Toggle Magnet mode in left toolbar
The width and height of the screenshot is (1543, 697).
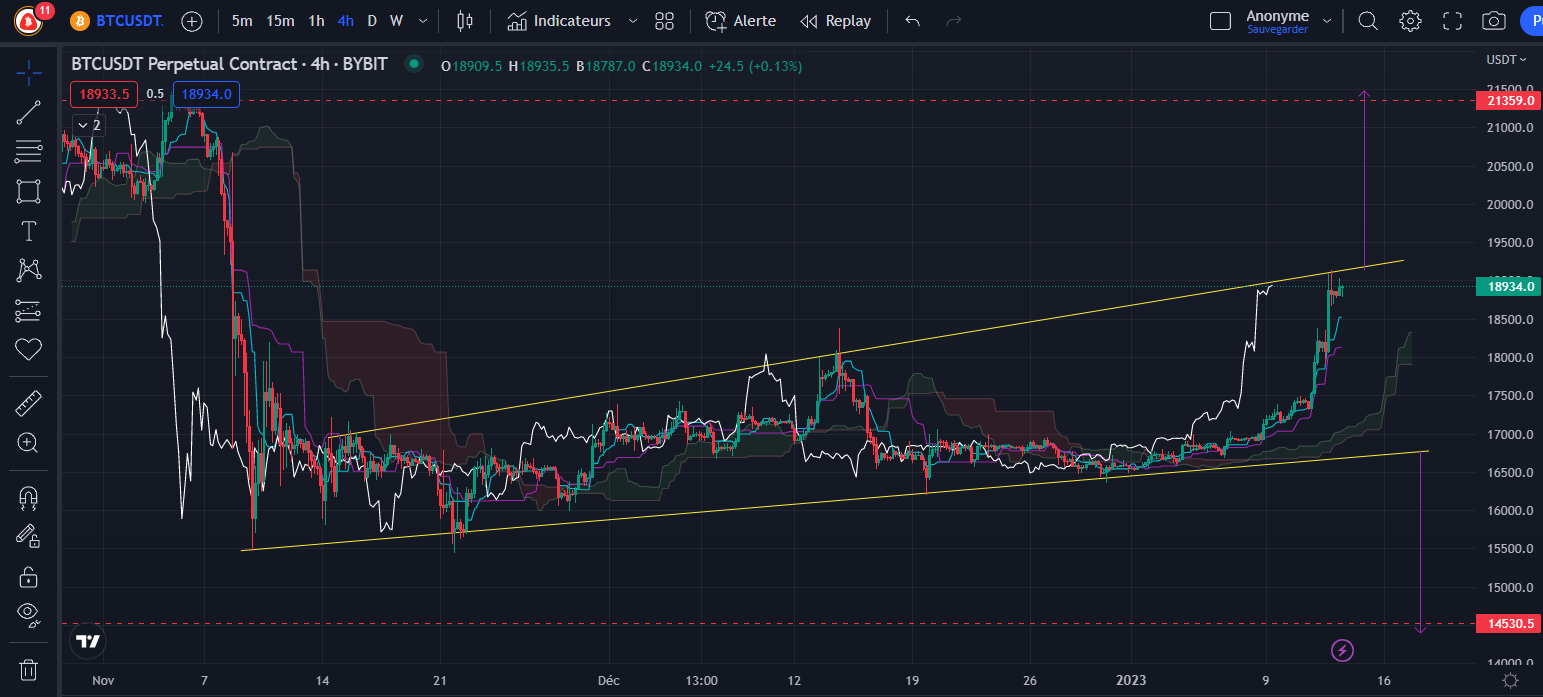click(28, 497)
